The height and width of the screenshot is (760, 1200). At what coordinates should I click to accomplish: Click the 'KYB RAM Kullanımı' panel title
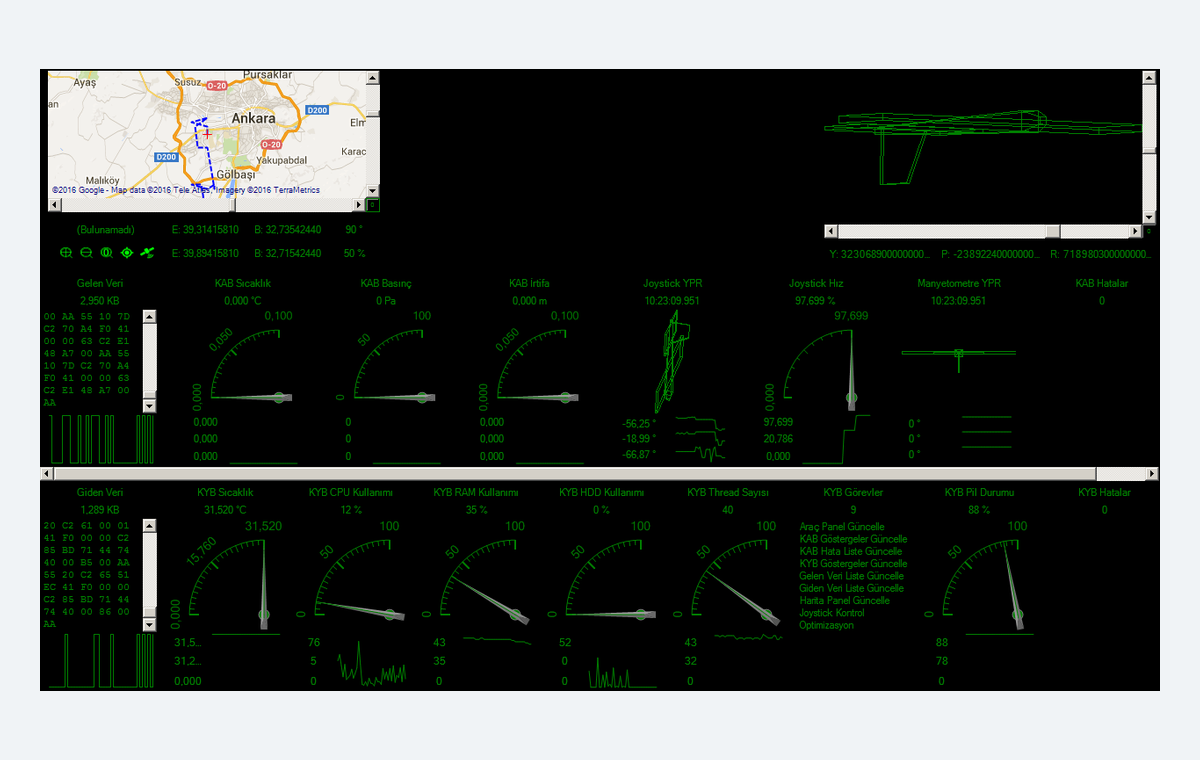coord(476,493)
